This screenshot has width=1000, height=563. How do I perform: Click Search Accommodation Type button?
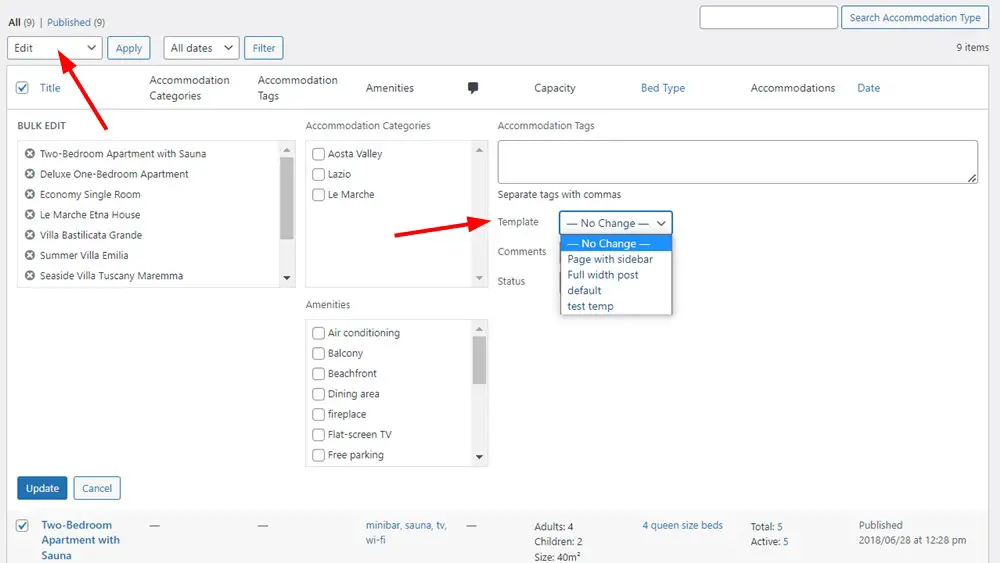(915, 18)
